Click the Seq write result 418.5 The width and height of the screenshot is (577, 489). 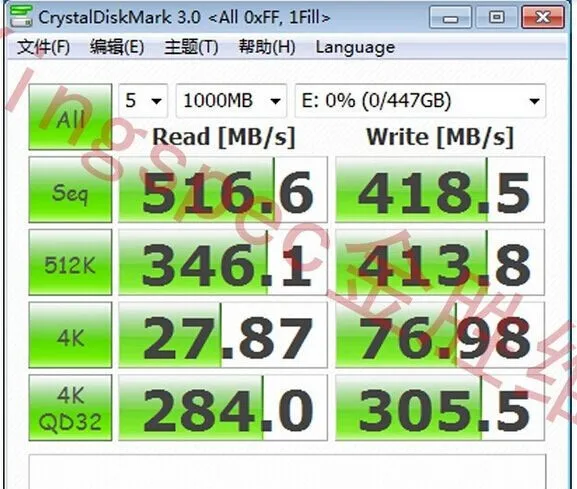pyautogui.click(x=440, y=189)
